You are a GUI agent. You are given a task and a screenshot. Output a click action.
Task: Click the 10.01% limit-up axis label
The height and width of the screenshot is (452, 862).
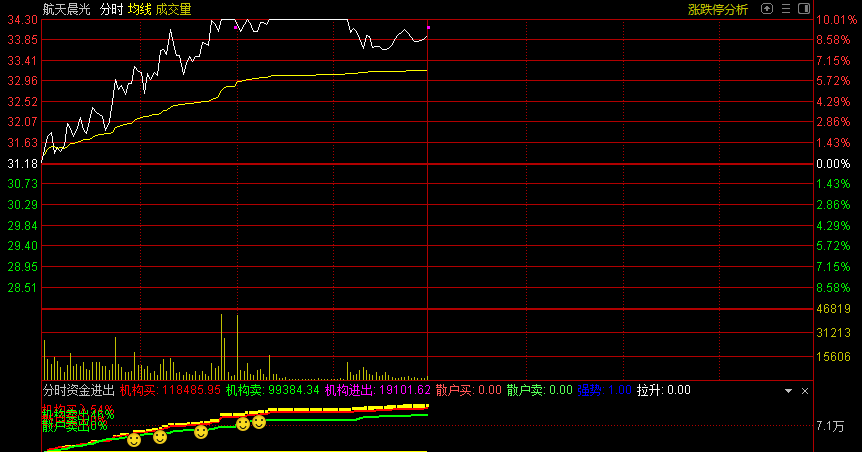pyautogui.click(x=832, y=20)
